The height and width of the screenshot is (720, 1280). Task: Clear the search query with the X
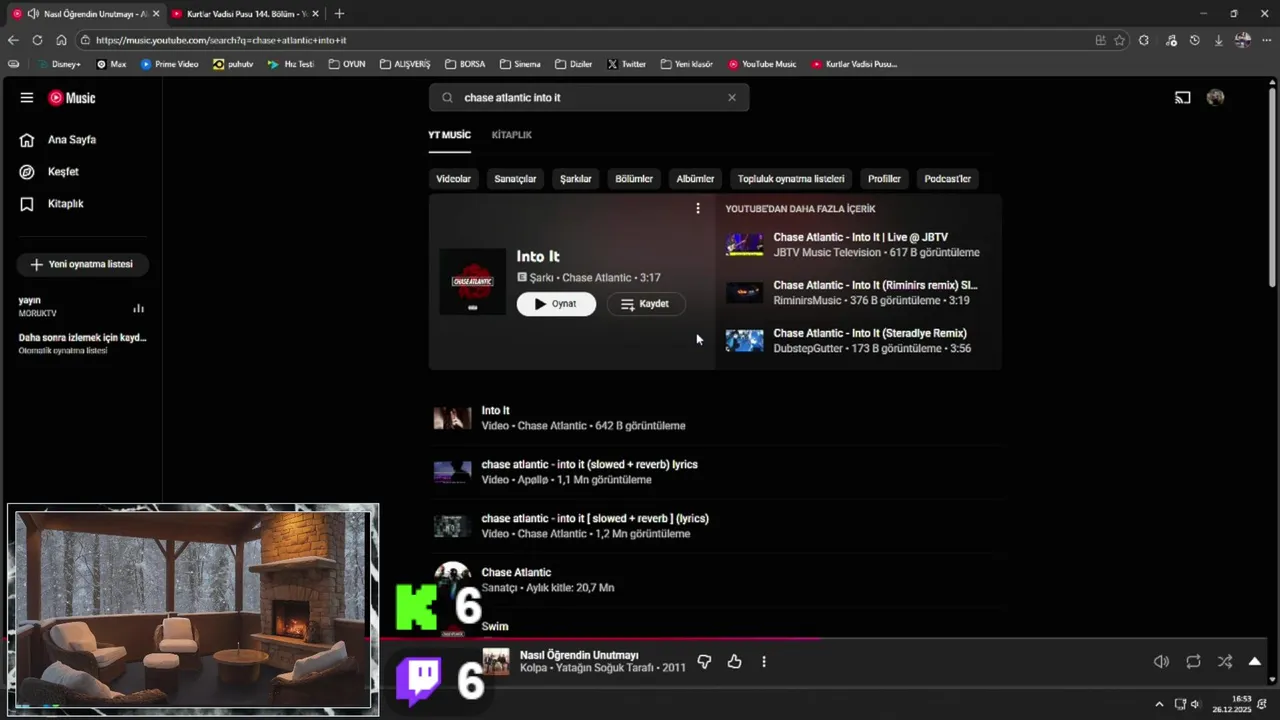[732, 98]
